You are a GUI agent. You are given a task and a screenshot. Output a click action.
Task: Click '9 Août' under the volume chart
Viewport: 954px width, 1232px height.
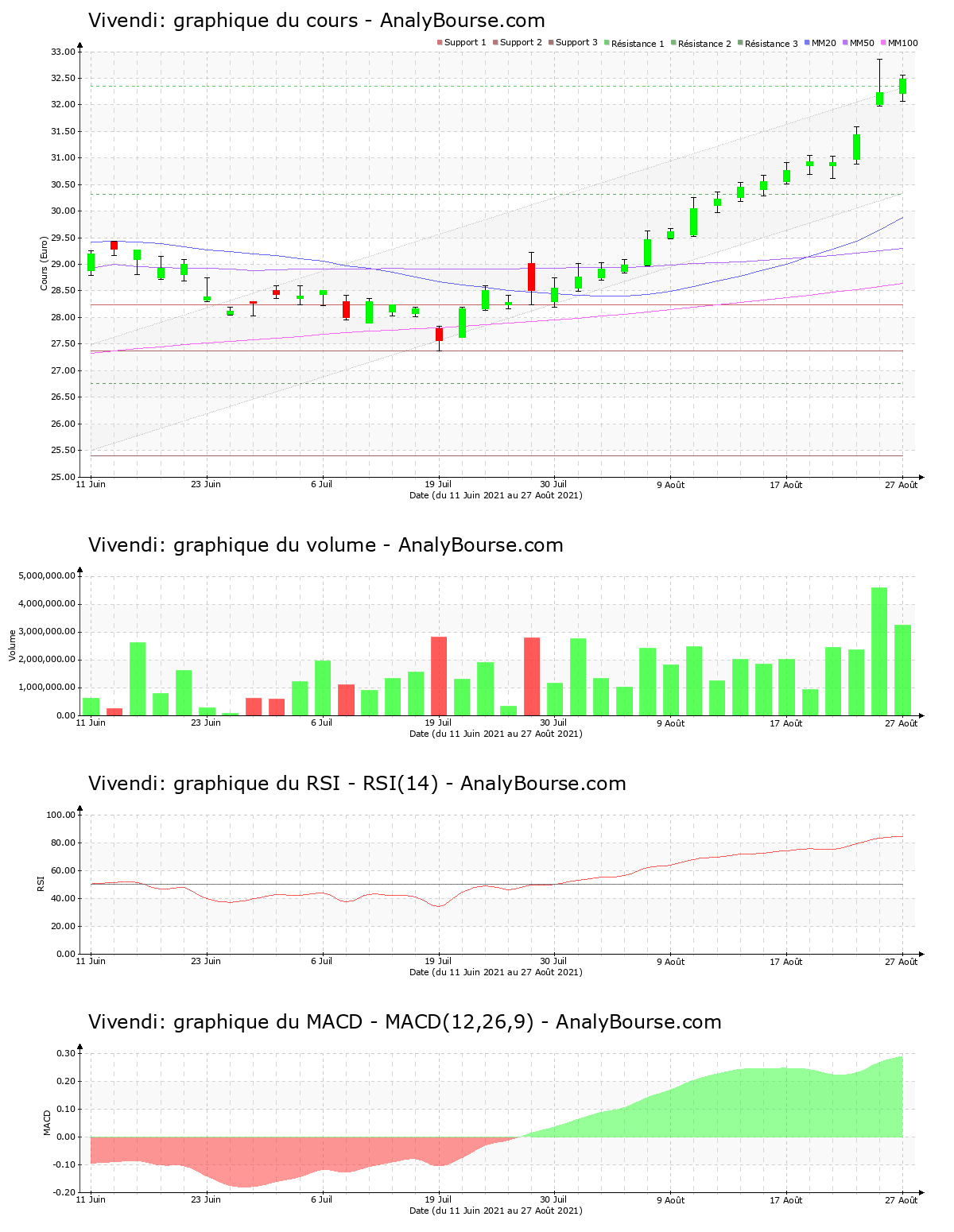(670, 723)
